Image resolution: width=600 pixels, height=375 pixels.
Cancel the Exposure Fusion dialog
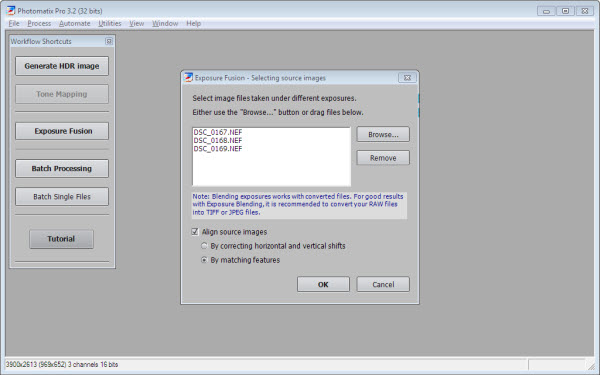(383, 284)
